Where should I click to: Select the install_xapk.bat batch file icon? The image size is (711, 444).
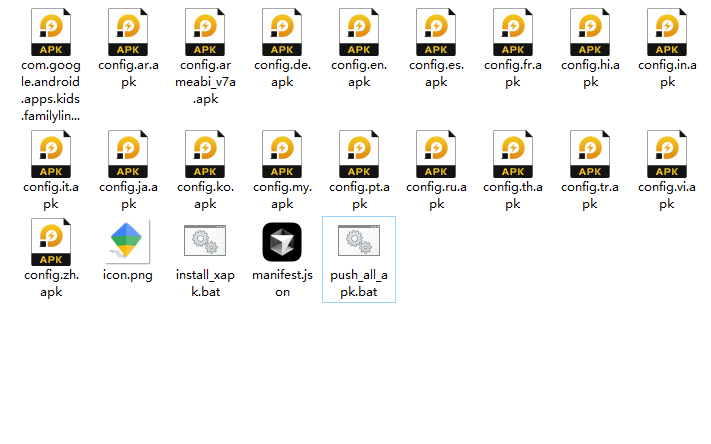[x=205, y=240]
